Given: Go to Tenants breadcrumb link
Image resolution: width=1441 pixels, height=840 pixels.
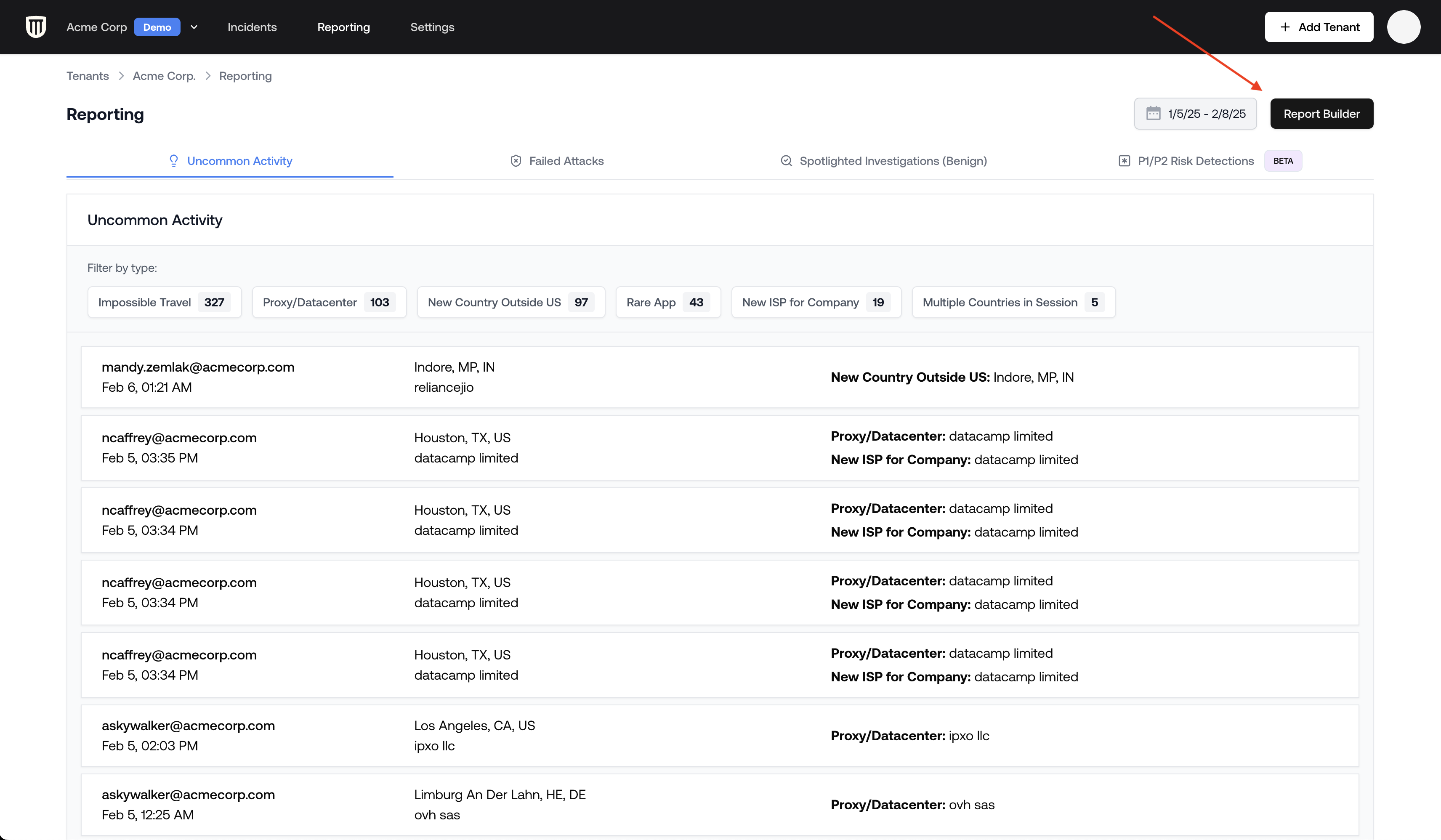Looking at the screenshot, I should click(88, 76).
